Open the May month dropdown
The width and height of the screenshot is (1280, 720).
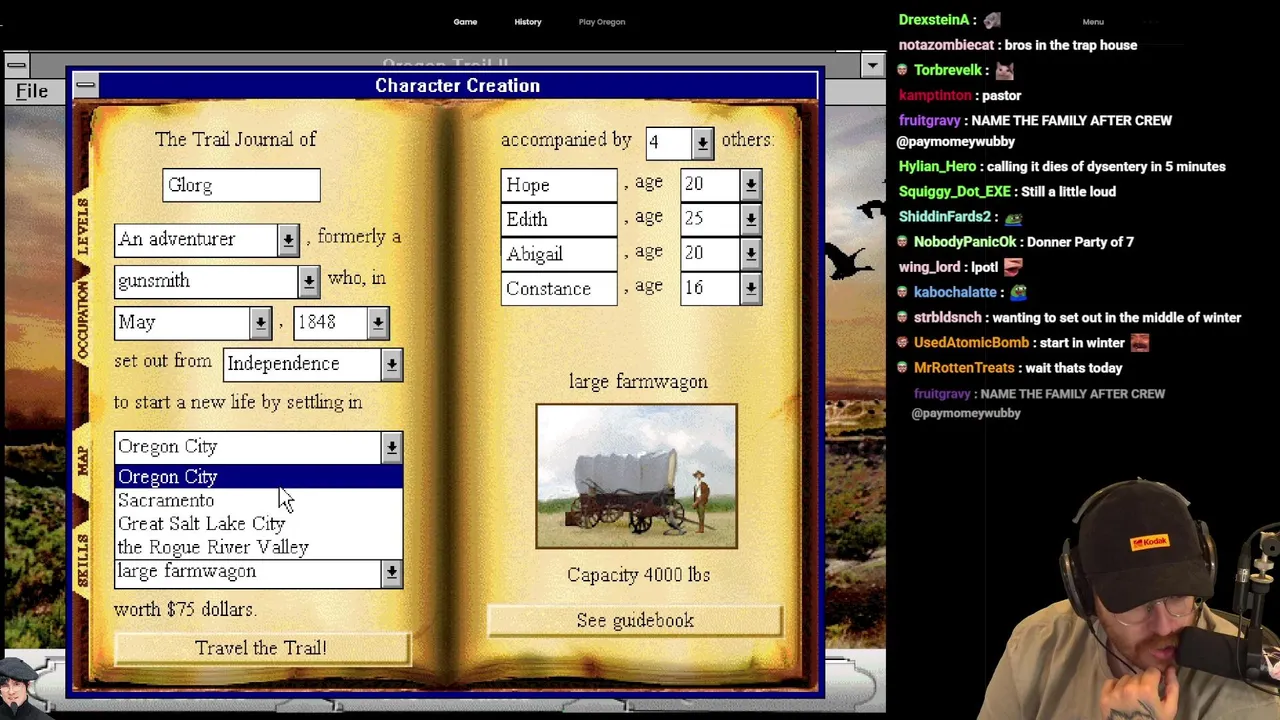(260, 322)
